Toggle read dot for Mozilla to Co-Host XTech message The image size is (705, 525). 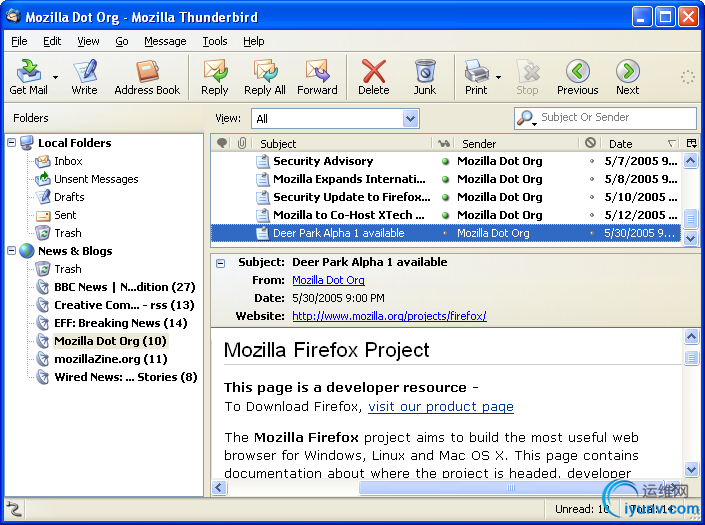click(445, 215)
